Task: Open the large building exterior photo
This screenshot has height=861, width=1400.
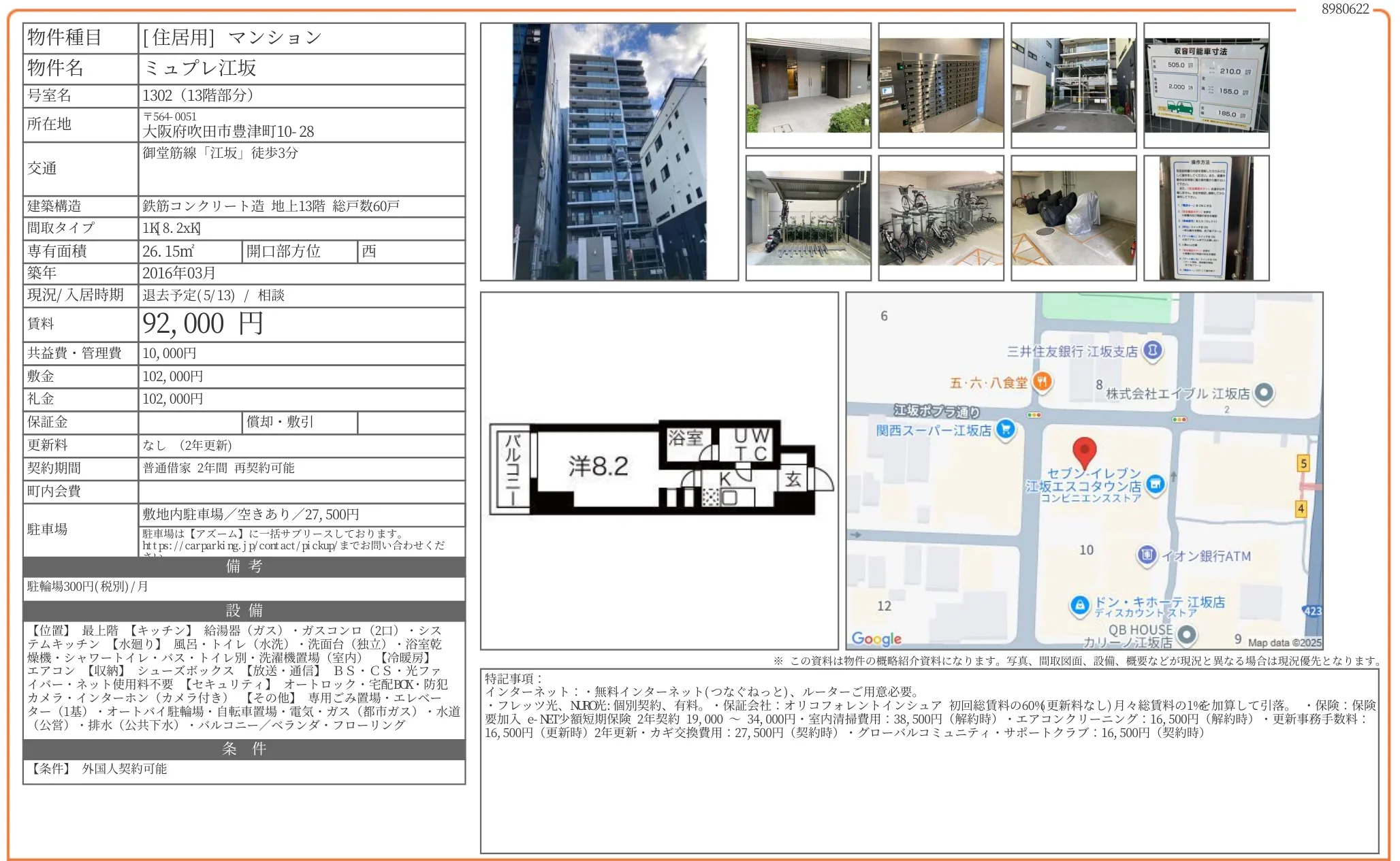Action: [x=609, y=151]
